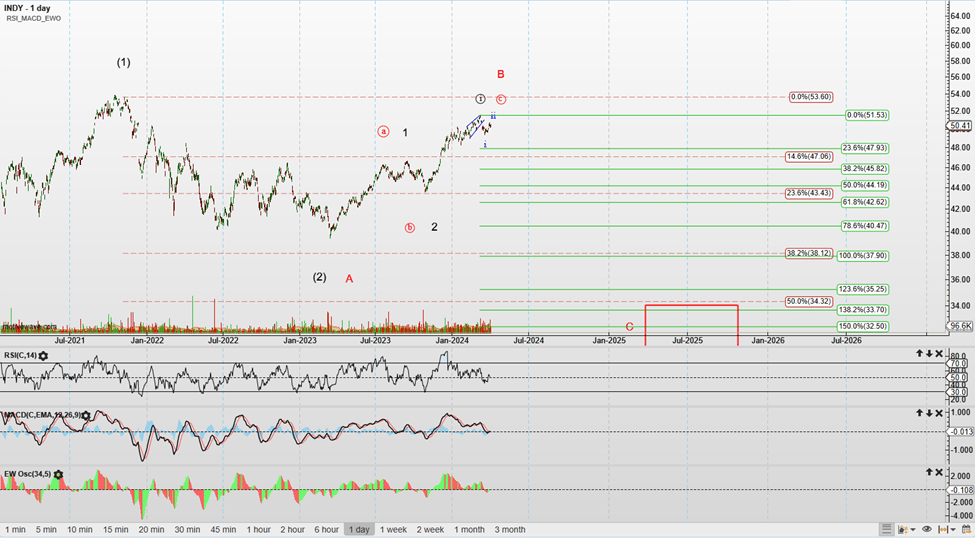Expand the chart bar-type dropdown arrow
The width and height of the screenshot is (975, 538).
(912, 530)
